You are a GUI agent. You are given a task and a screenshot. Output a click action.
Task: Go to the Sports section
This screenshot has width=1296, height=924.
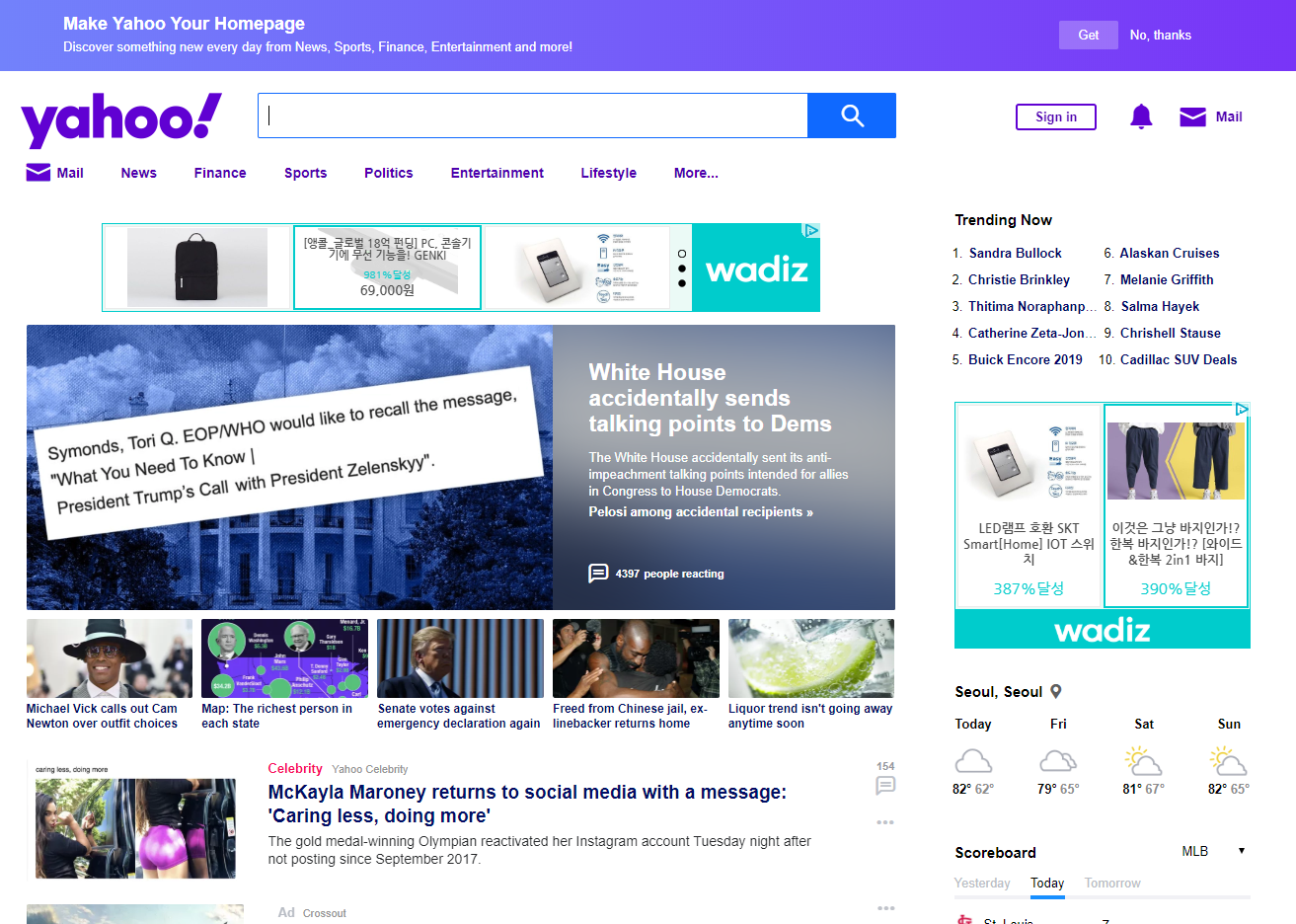(x=306, y=173)
